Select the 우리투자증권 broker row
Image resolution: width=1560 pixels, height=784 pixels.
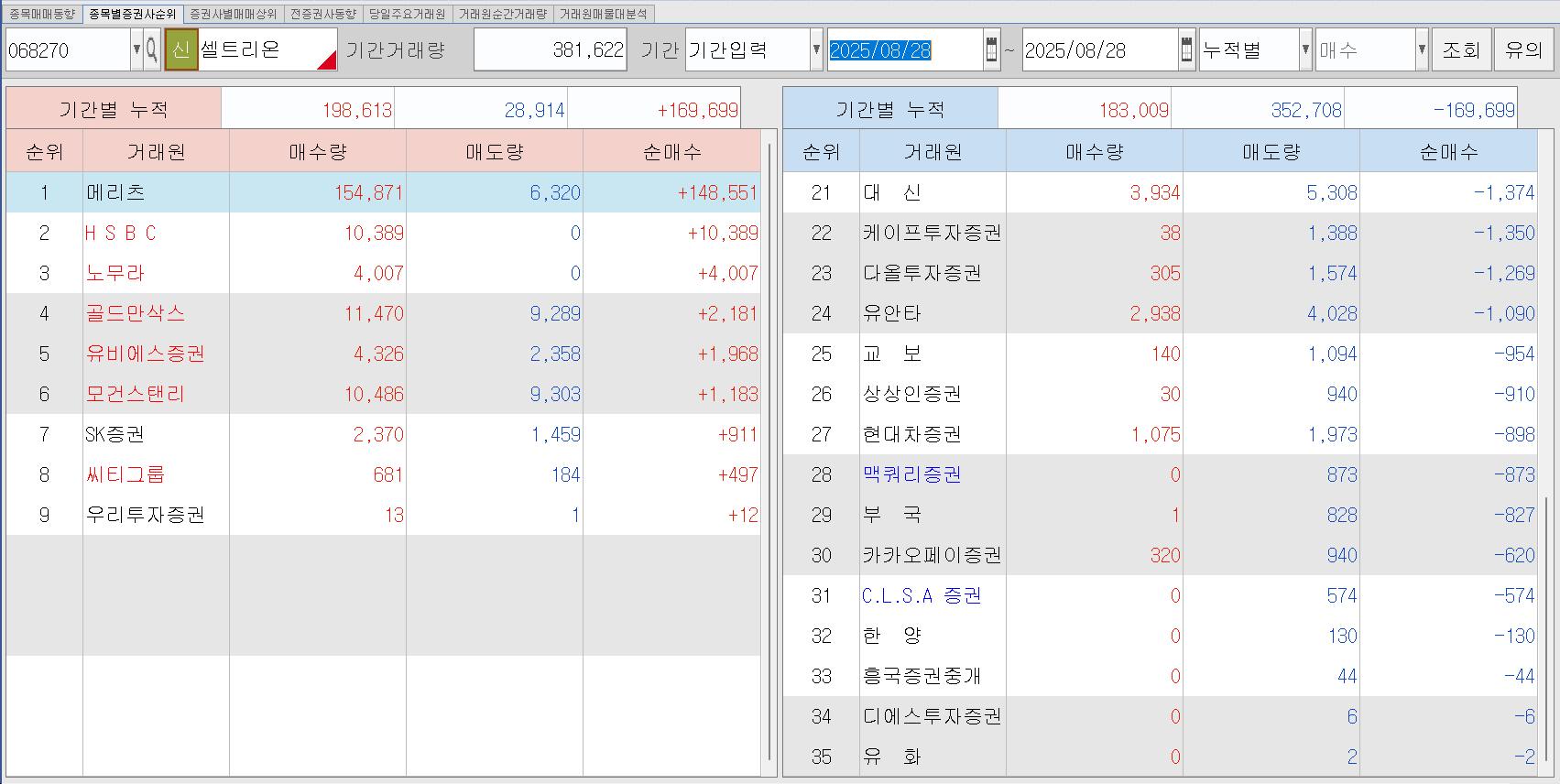tap(383, 515)
